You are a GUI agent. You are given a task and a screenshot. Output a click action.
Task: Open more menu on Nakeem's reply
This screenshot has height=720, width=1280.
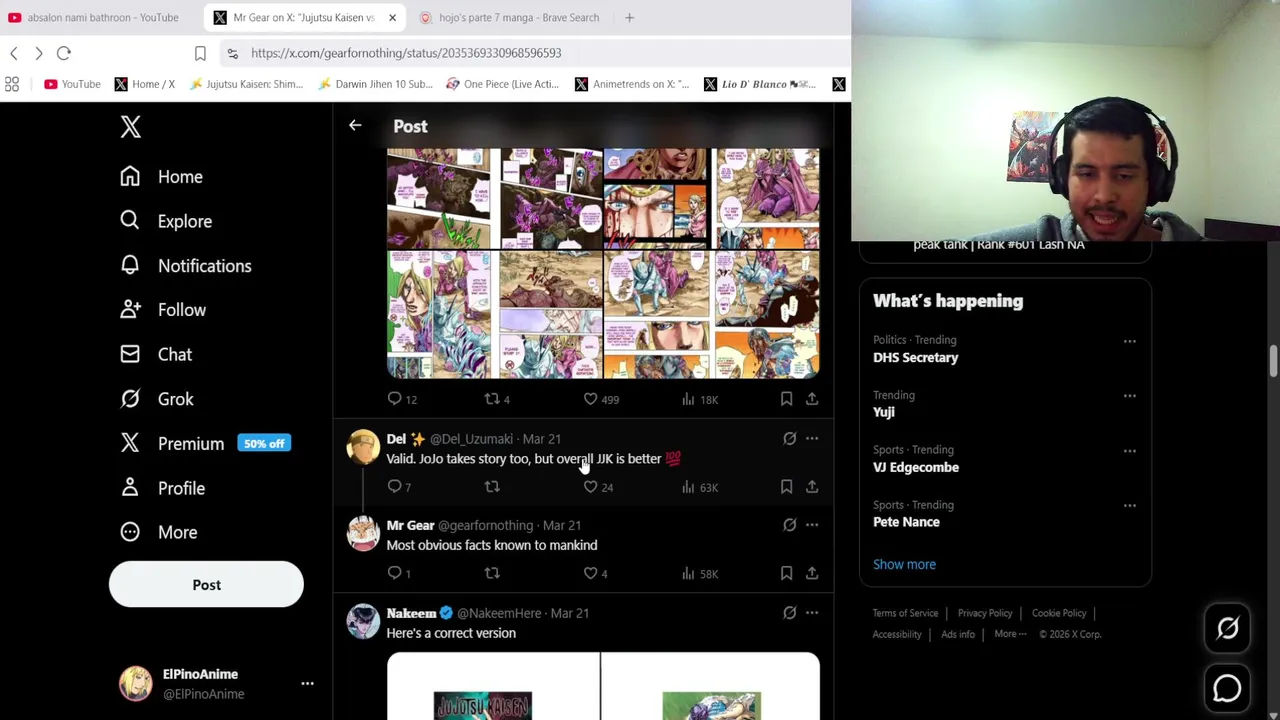tap(812, 613)
